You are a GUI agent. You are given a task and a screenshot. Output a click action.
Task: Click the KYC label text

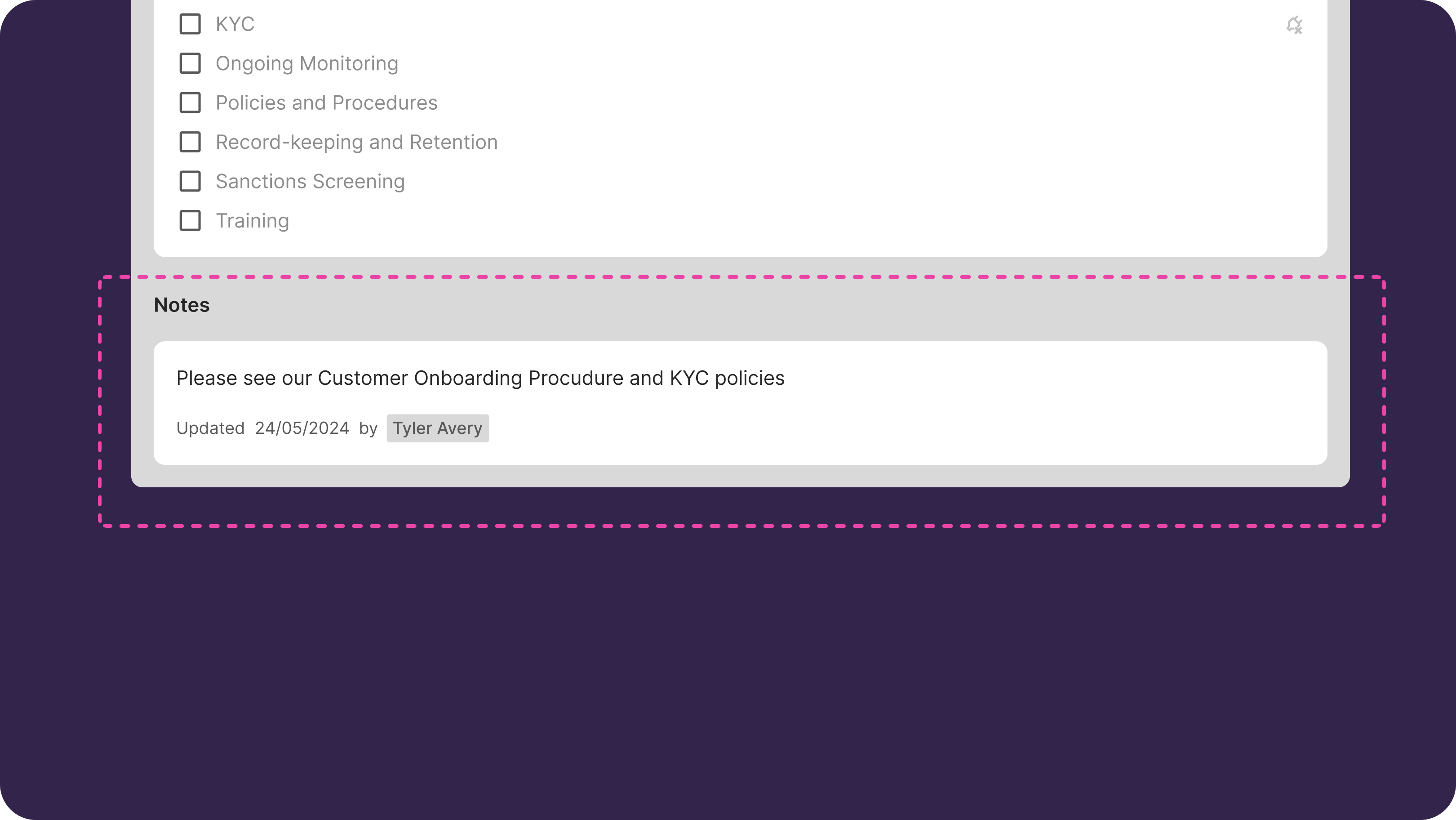(235, 24)
